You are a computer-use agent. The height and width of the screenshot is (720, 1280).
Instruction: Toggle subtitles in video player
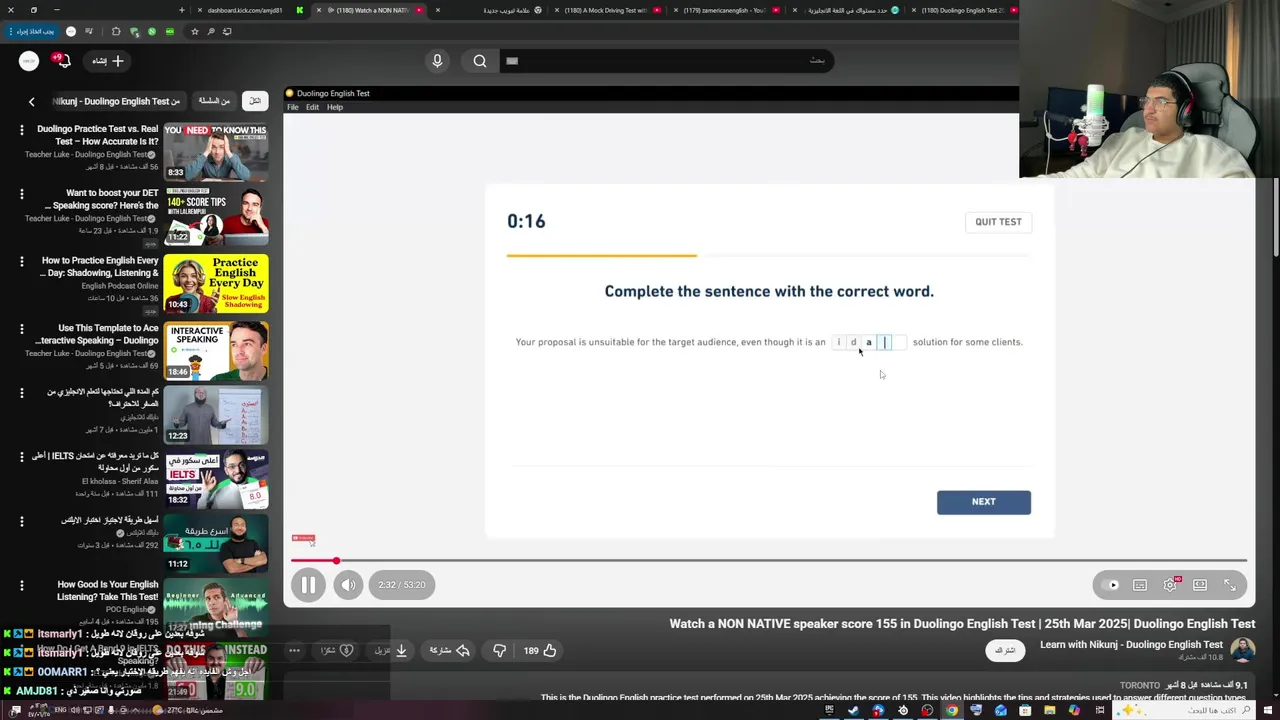1140,585
